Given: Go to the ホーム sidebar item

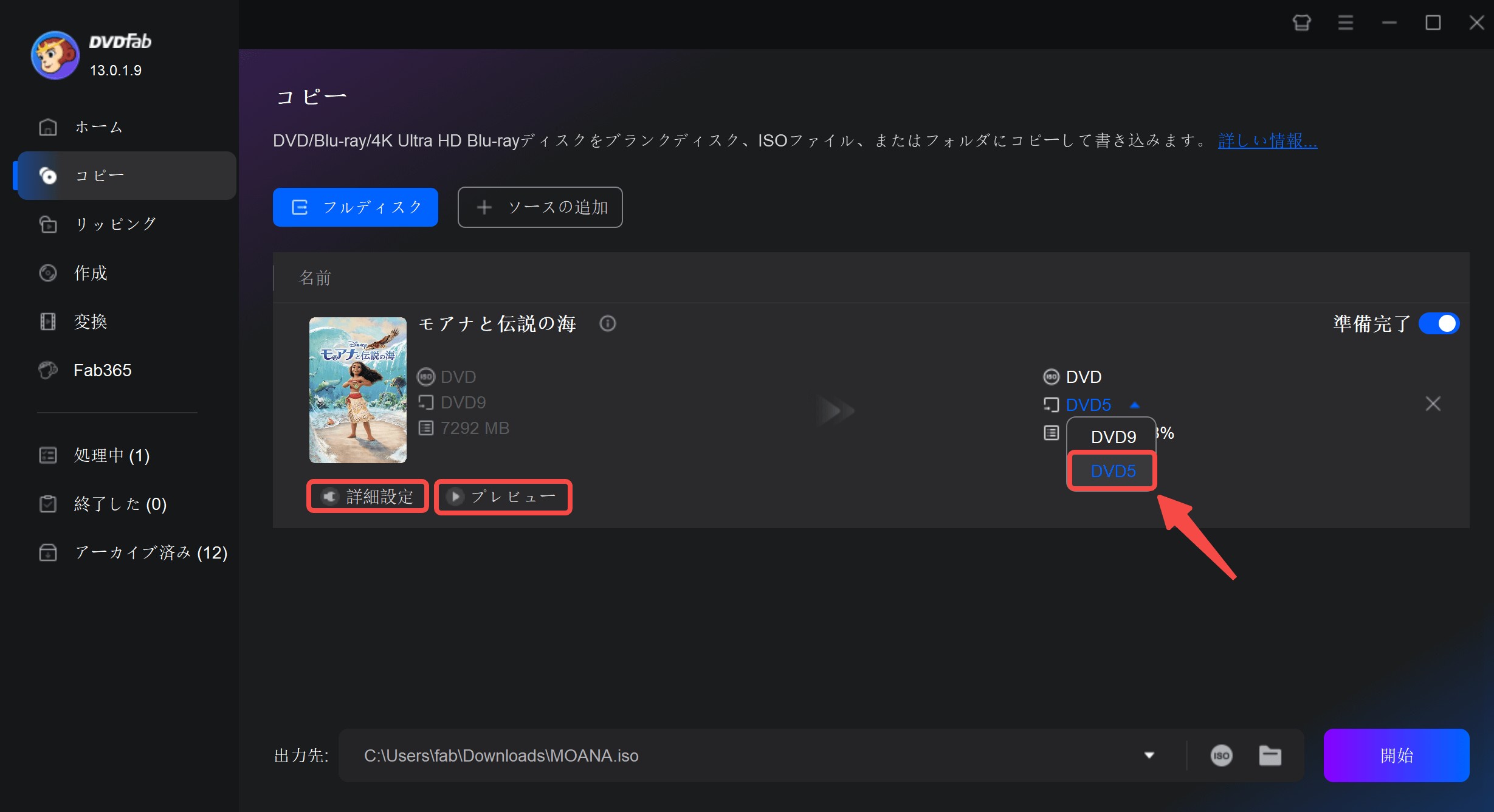Looking at the screenshot, I should click(98, 127).
